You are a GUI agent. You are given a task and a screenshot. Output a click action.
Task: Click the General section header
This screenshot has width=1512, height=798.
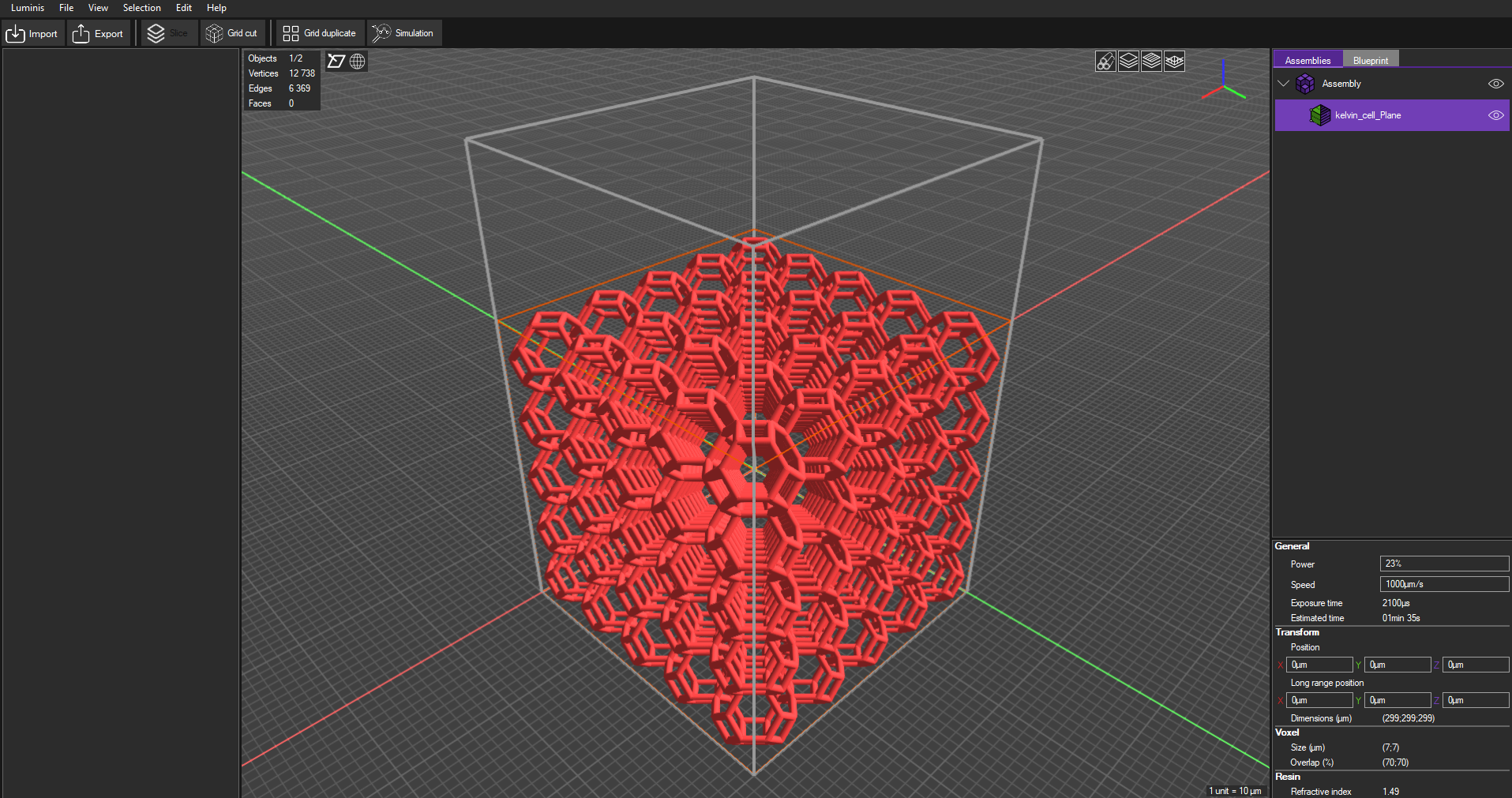coord(1292,546)
